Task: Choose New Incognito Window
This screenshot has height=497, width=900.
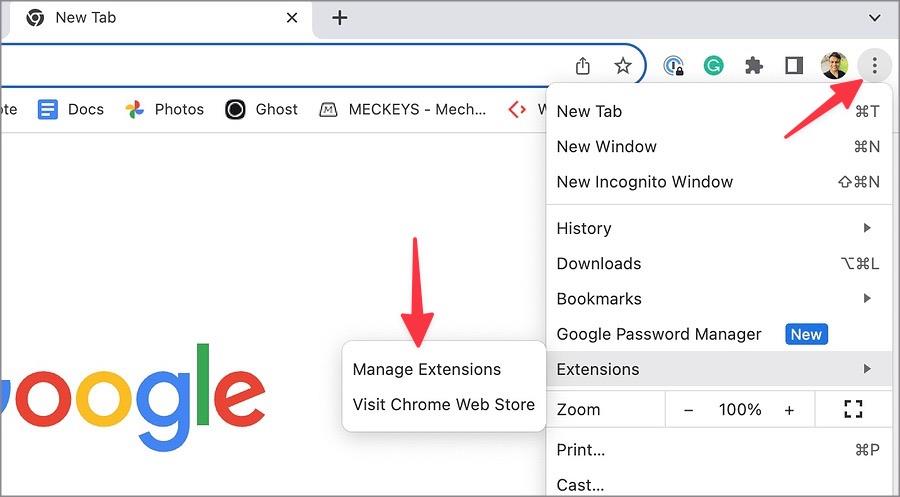Action: 719,182
